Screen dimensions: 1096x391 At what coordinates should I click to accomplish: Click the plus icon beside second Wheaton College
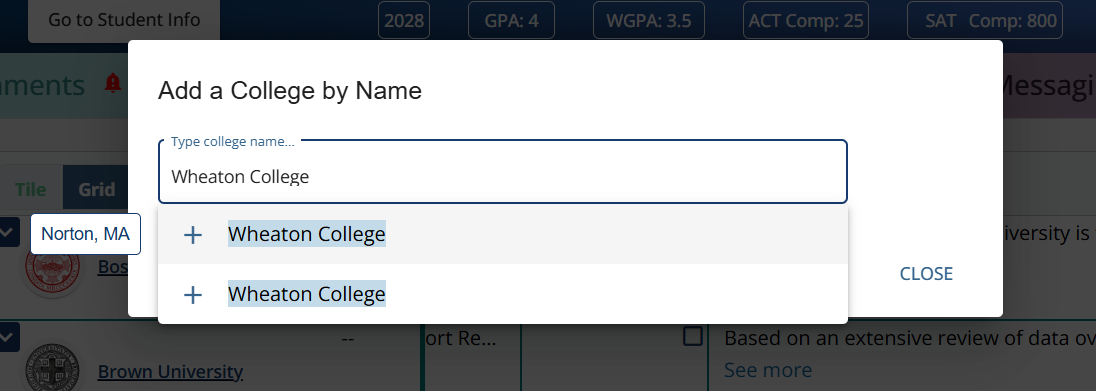pos(192,295)
